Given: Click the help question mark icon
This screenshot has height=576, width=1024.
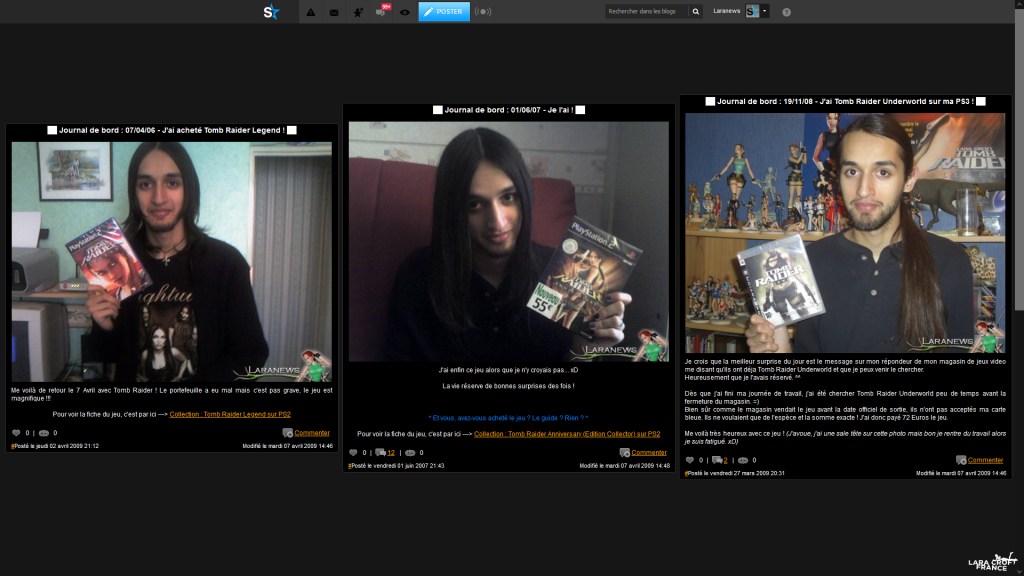Looking at the screenshot, I should click(787, 12).
